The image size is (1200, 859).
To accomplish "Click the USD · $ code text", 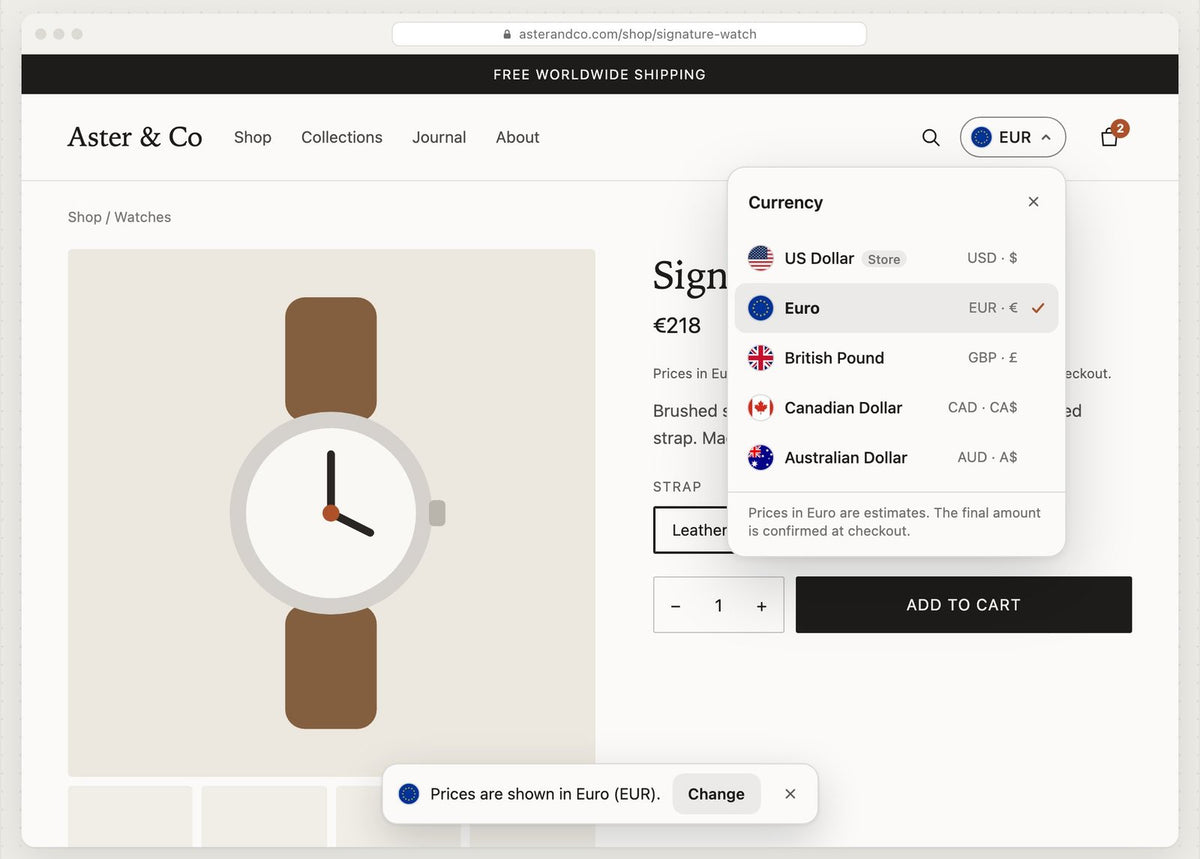I will (992, 258).
